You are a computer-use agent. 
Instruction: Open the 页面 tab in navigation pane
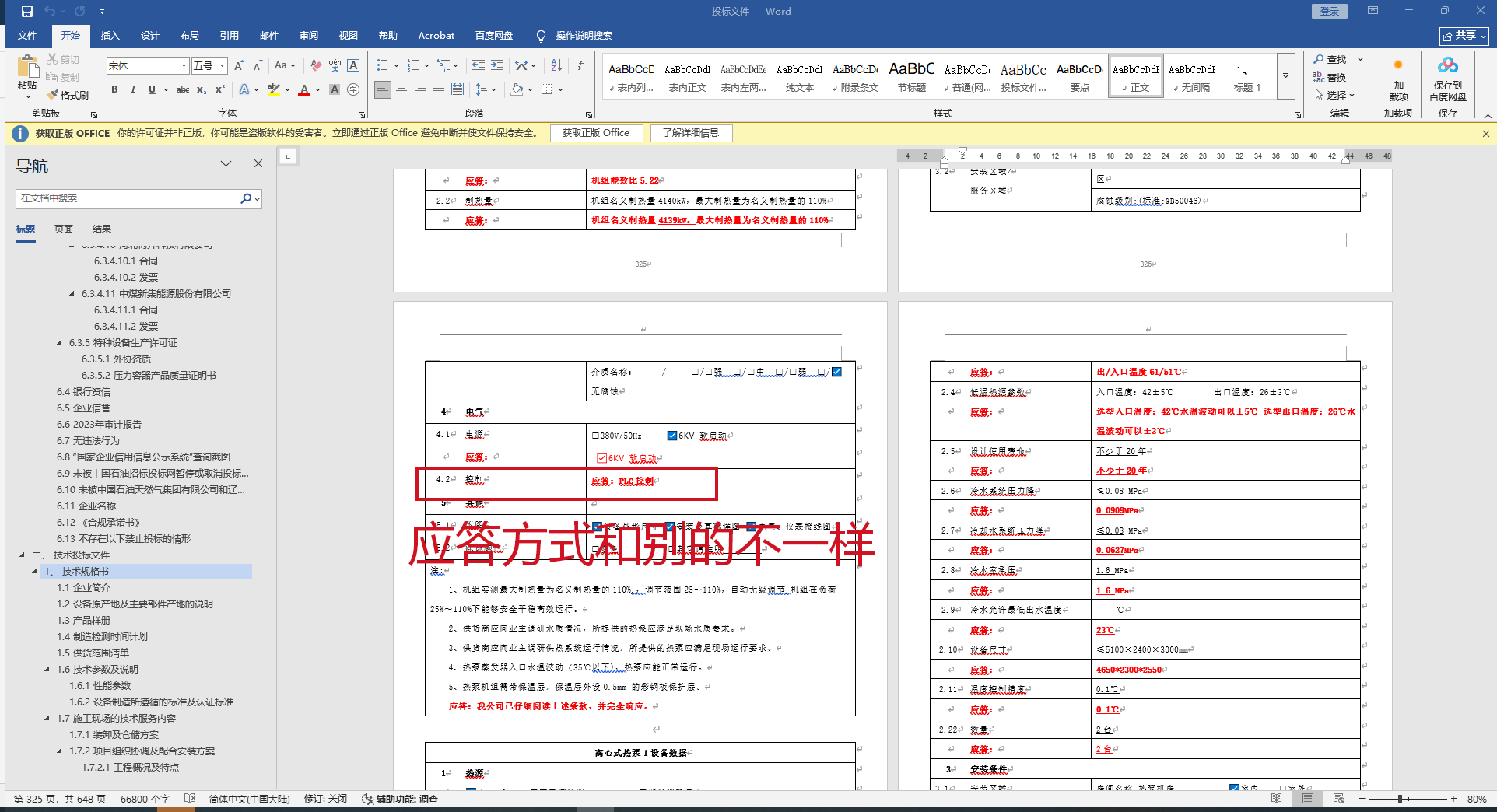[64, 229]
